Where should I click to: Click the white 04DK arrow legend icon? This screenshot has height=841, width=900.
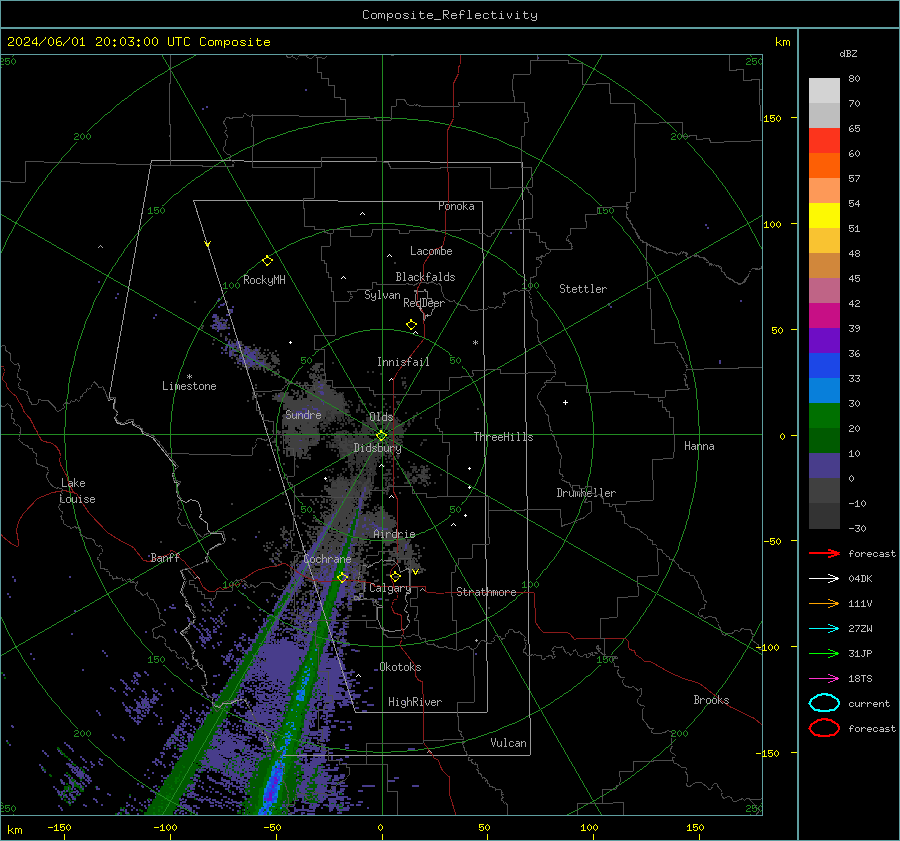point(824,578)
